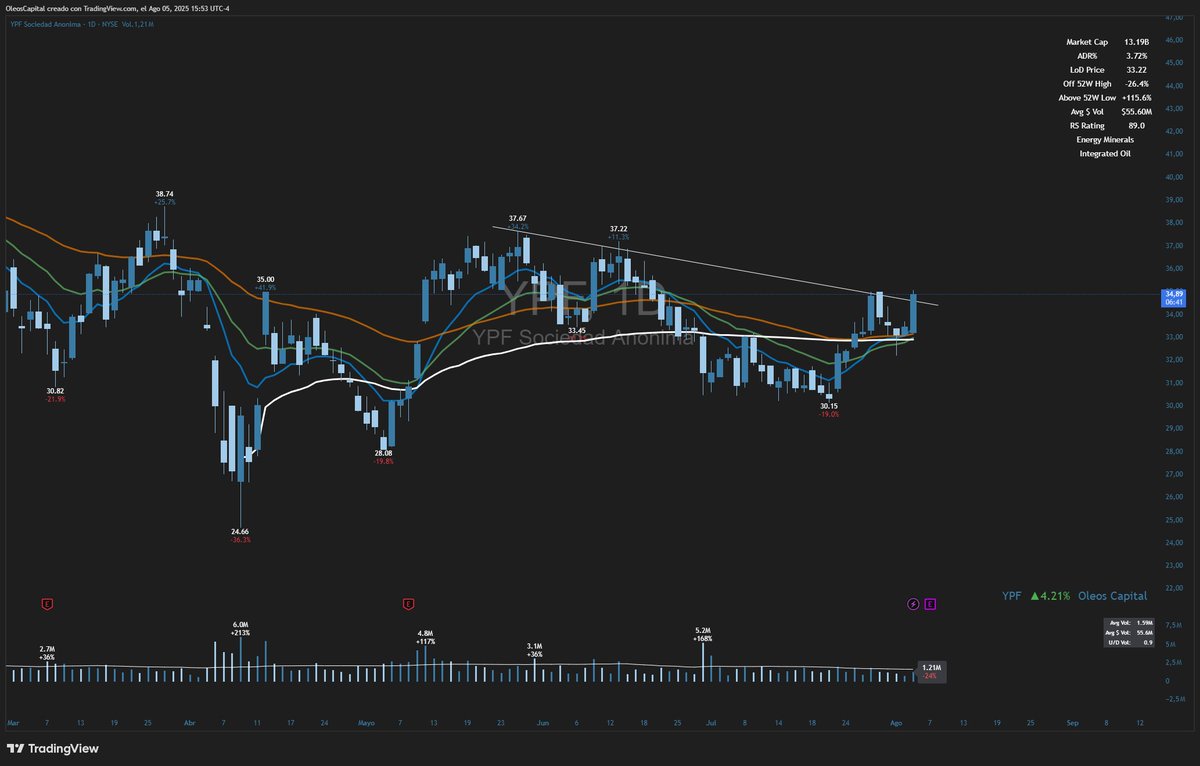Click the red earnings E marker in May

coord(408,604)
